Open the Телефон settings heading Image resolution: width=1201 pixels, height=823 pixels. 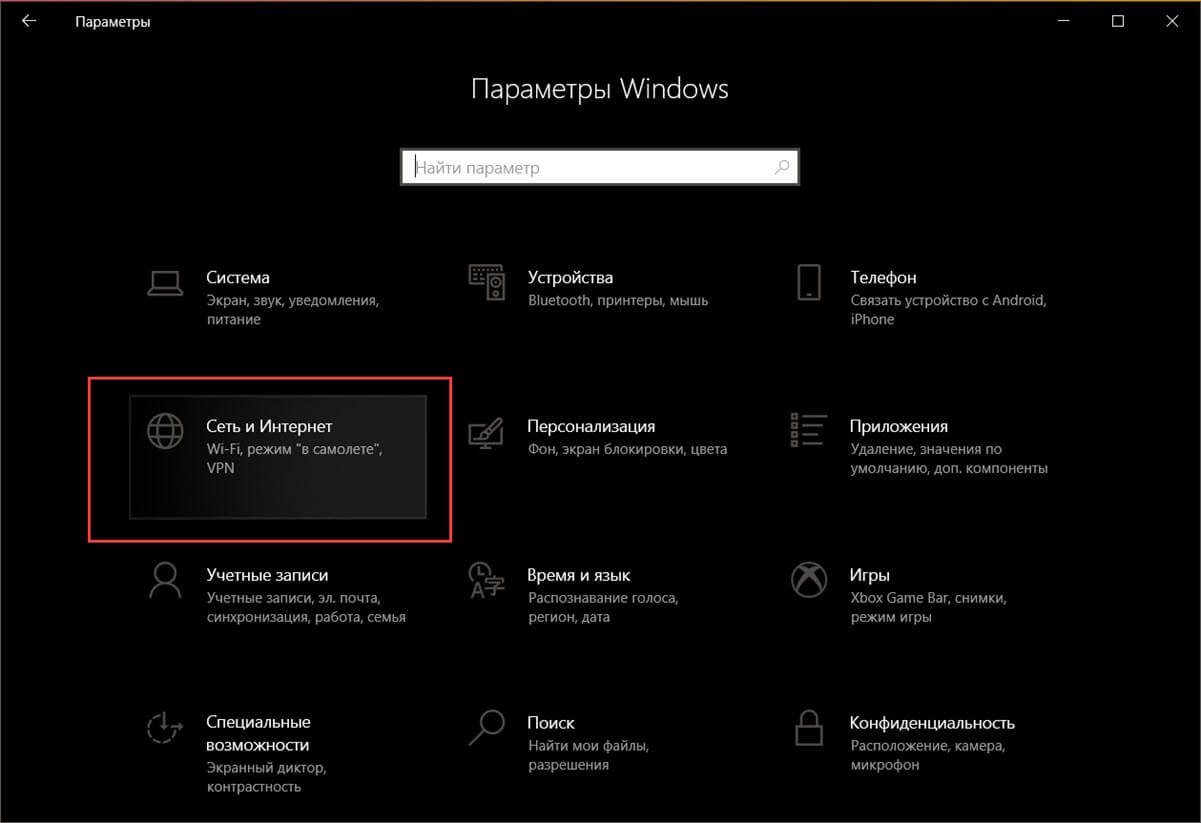883,277
